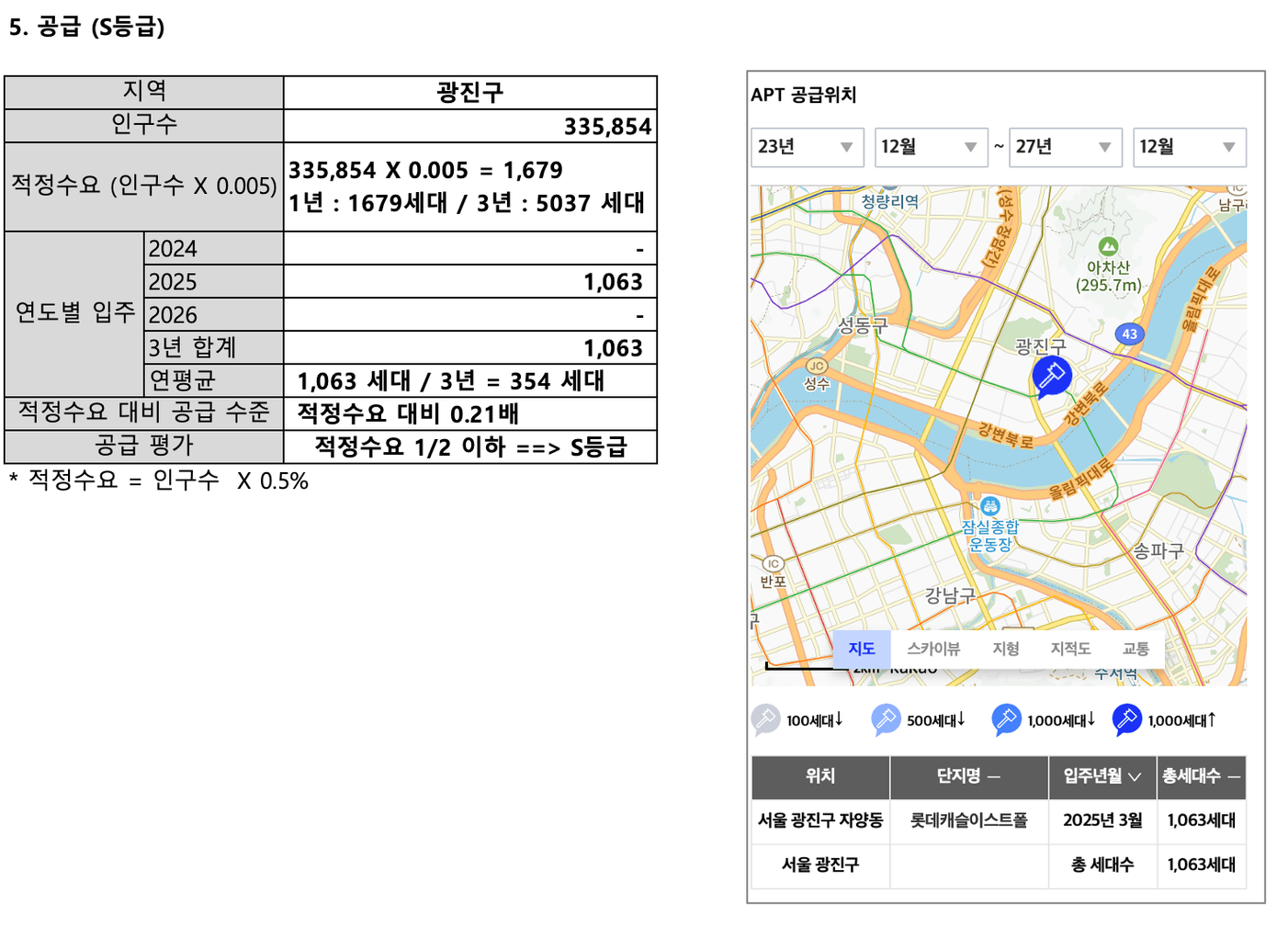The image size is (1288, 927).
Task: Click the 1,000세대↑ dark blue legend marker
Action: tap(1126, 719)
